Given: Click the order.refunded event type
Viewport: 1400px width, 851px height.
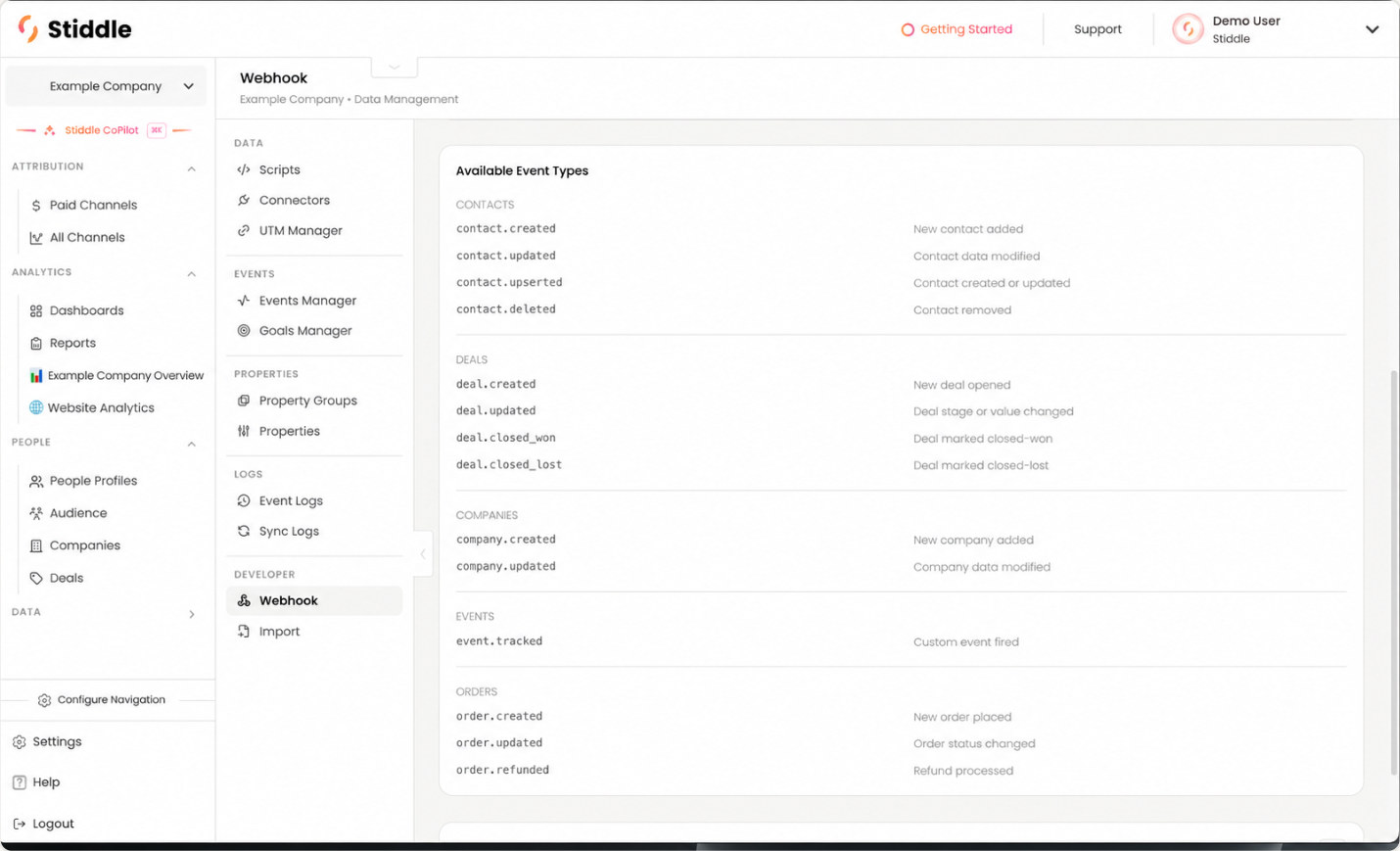Looking at the screenshot, I should click(502, 770).
